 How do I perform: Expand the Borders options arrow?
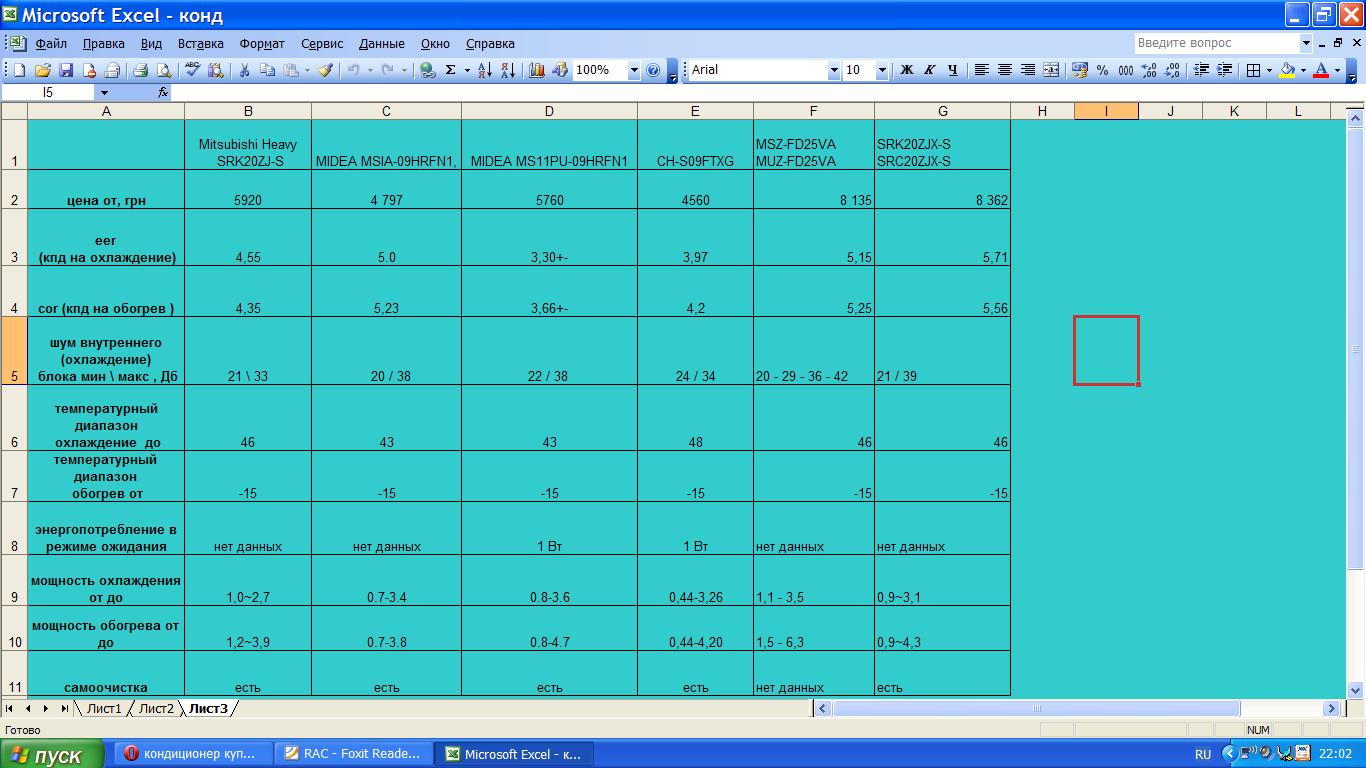pyautogui.click(x=1270, y=70)
